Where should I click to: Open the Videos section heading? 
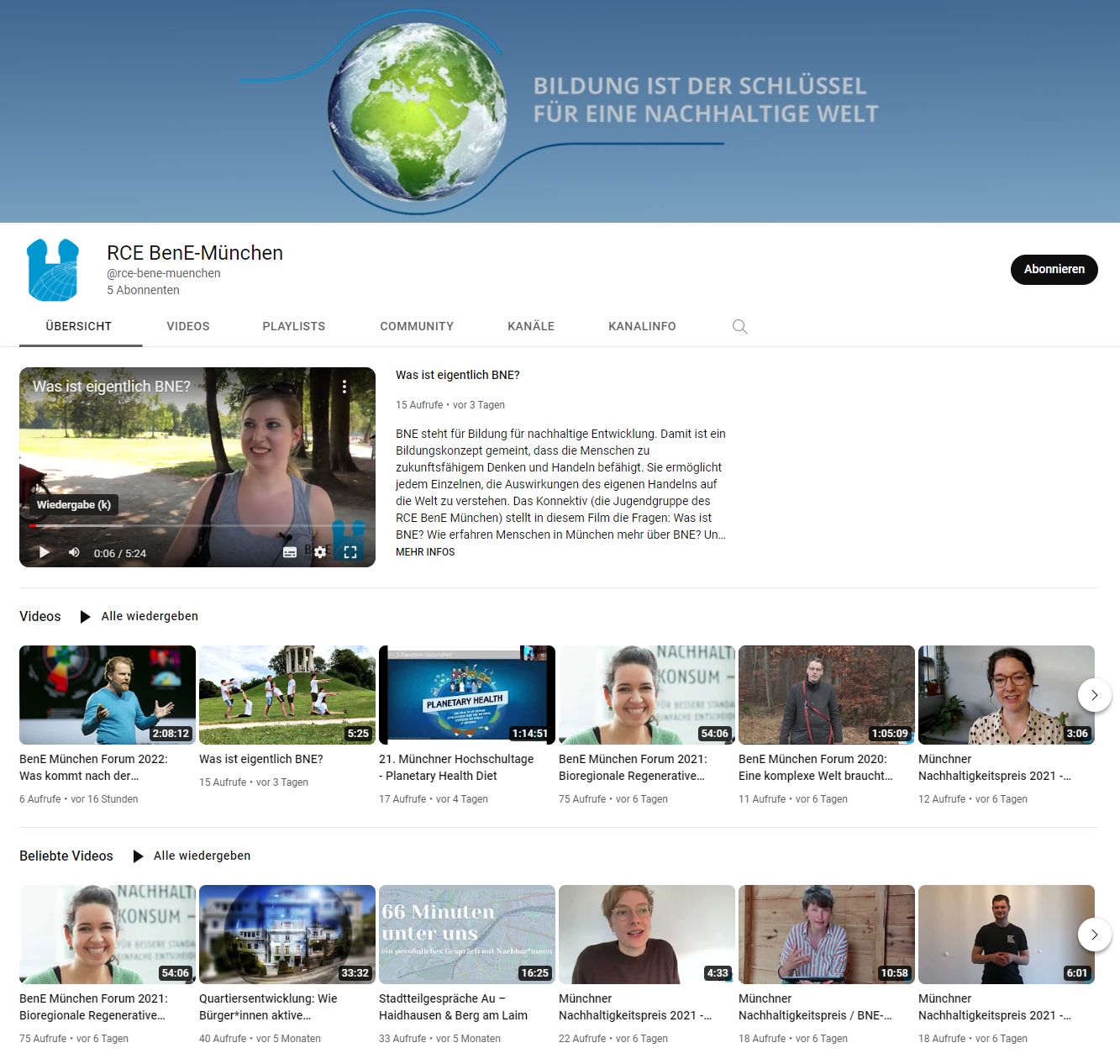click(x=40, y=616)
